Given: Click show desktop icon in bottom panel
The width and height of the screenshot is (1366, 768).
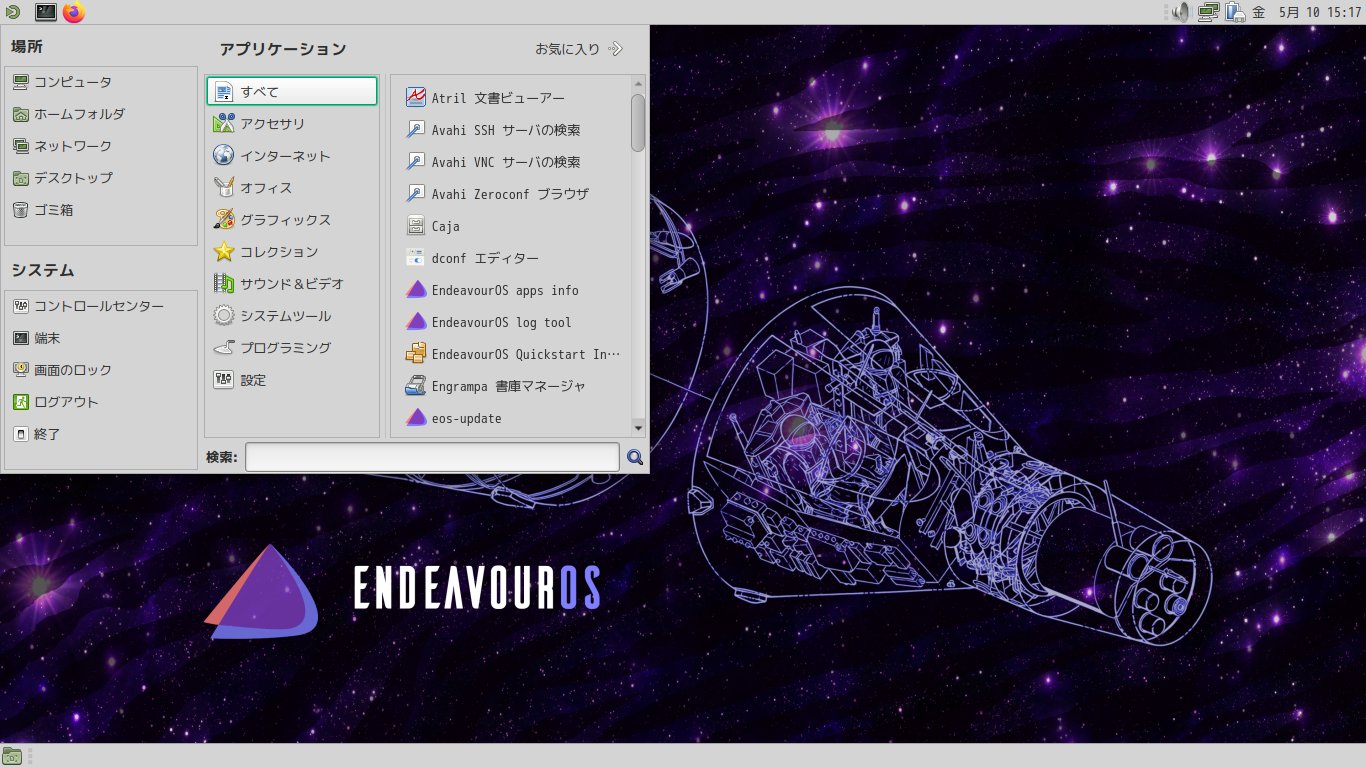Looking at the screenshot, I should click(13, 756).
